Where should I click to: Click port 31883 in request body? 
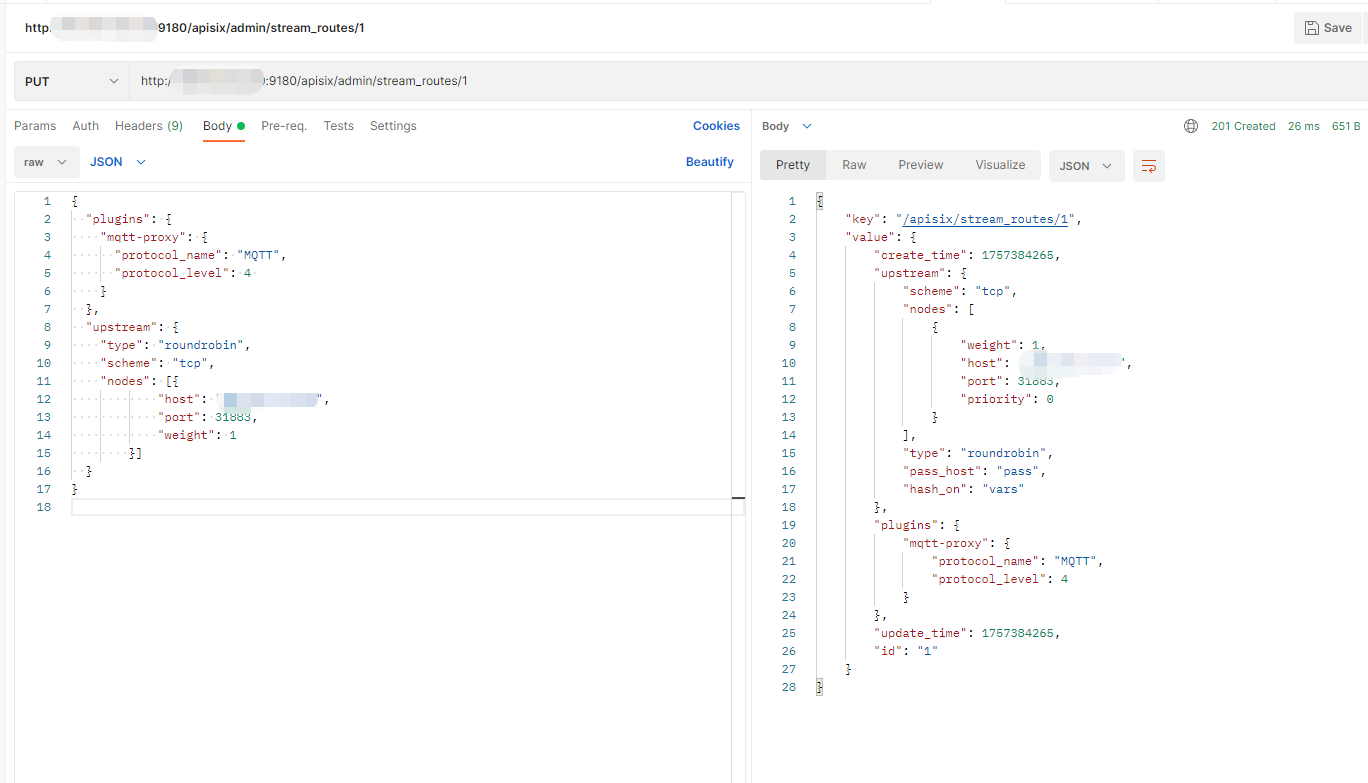point(234,417)
